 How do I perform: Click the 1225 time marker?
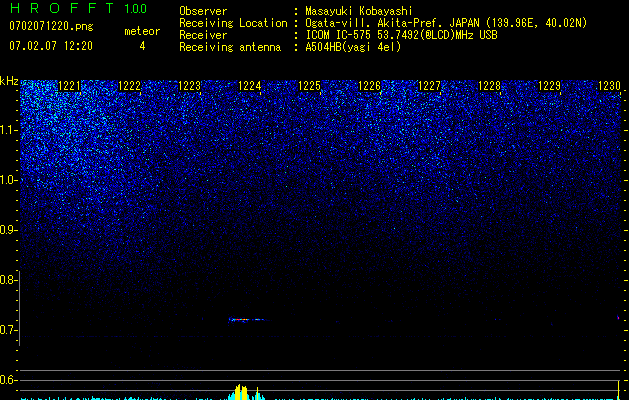(x=309, y=86)
